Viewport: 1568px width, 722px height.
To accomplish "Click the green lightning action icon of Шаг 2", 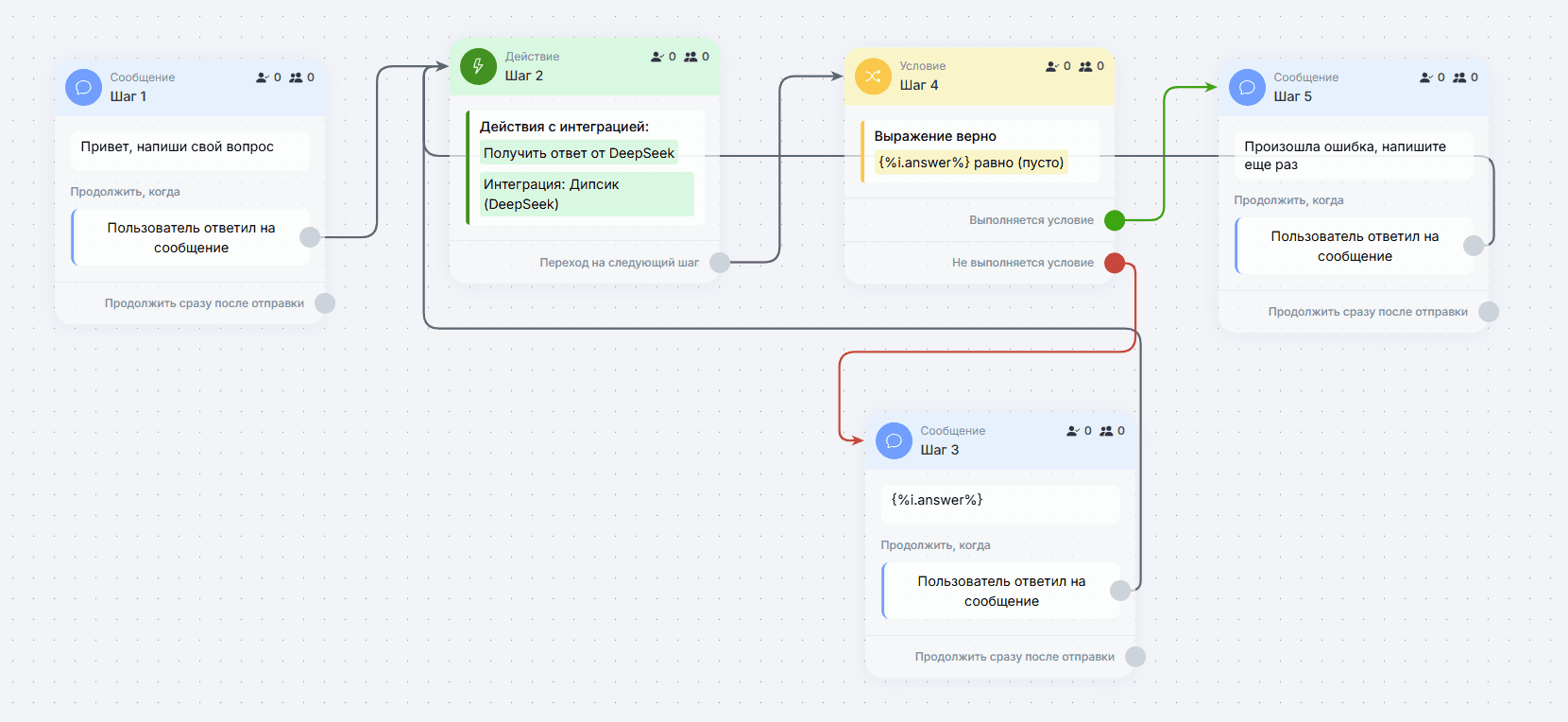I will [478, 66].
